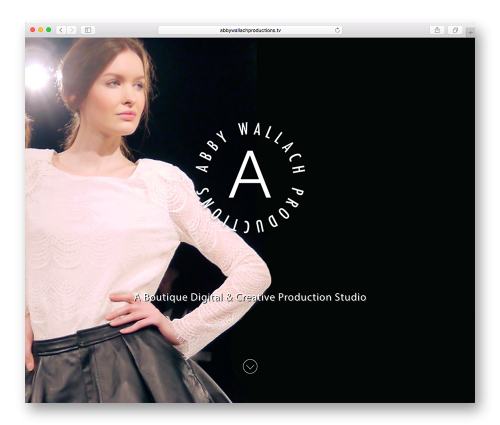Click the bright stage light in photo
500x425 pixels.
[x=37, y=77]
